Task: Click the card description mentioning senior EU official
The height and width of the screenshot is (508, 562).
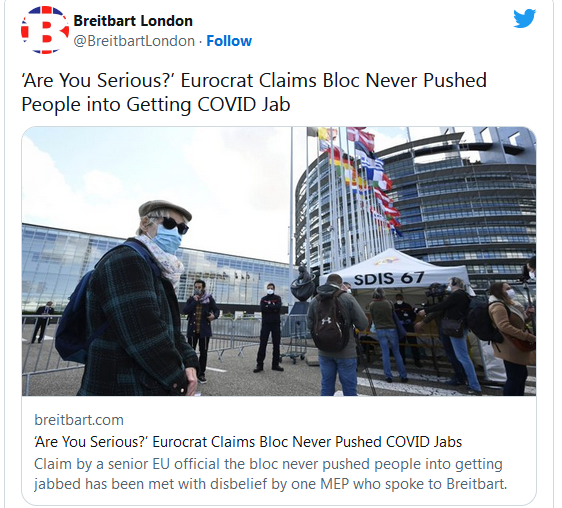Action: 271,474
